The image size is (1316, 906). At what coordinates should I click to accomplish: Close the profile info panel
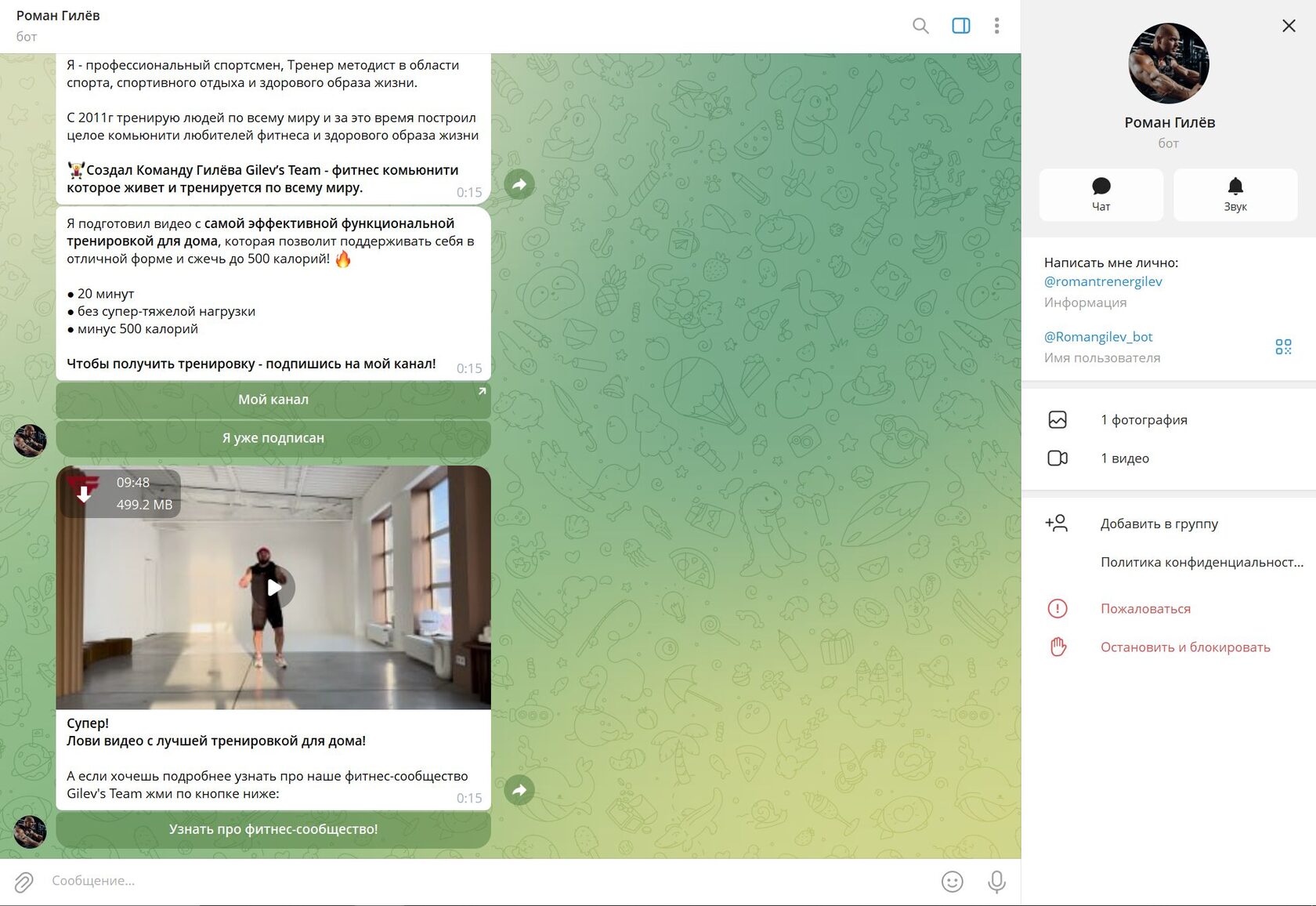tap(1289, 26)
